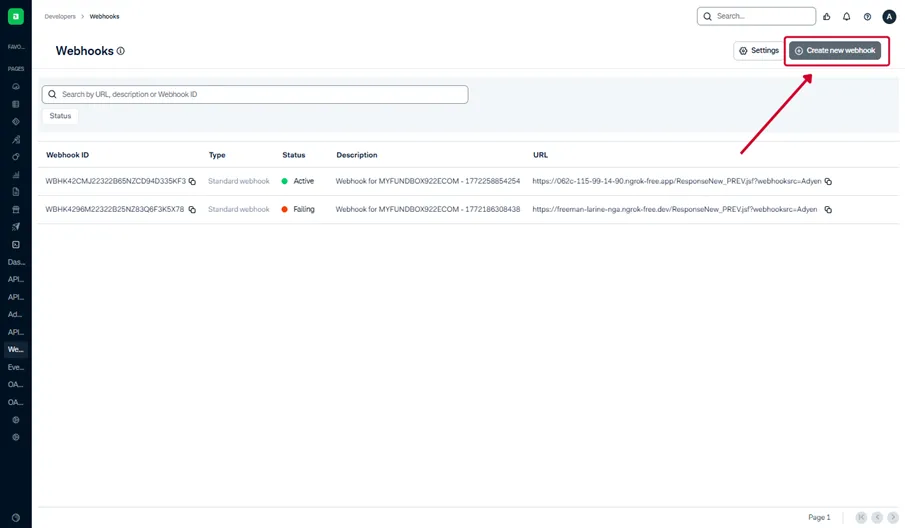The image size is (905, 528).
Task: Click description ending 1772258854254
Action: (428, 181)
